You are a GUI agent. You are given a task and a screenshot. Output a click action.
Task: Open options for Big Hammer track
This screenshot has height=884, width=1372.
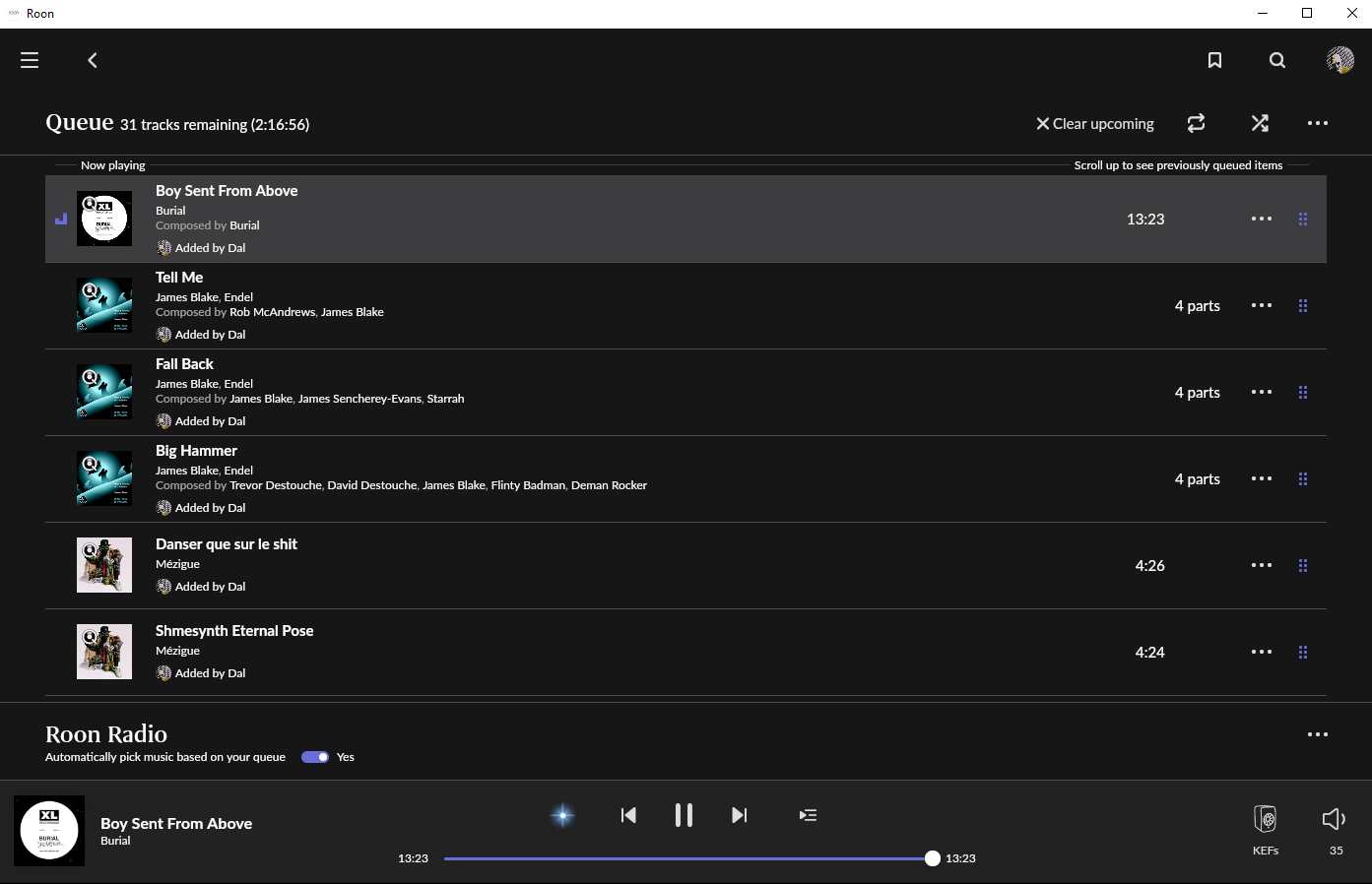(1262, 478)
